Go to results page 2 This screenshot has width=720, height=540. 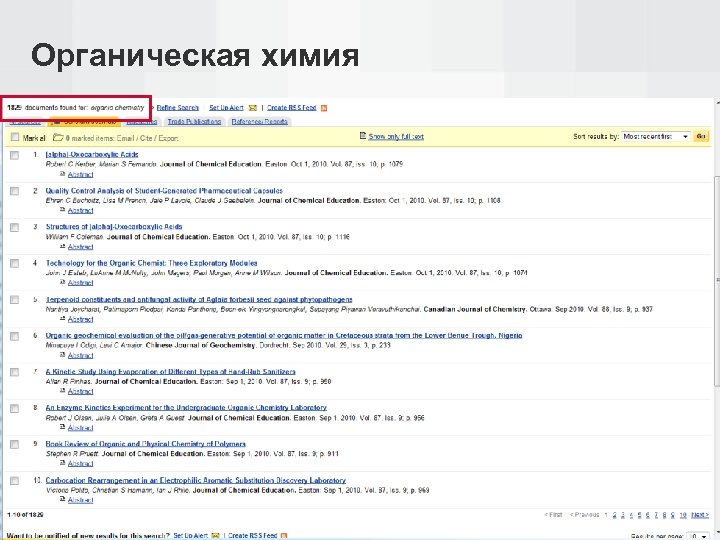(614, 515)
